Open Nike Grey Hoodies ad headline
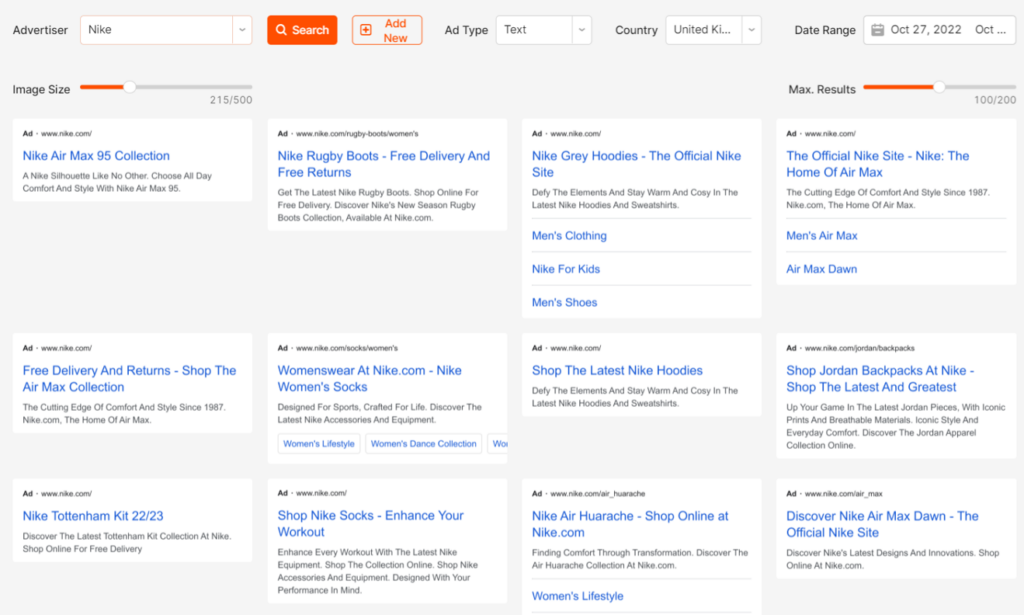The width and height of the screenshot is (1024, 615). pos(636,164)
